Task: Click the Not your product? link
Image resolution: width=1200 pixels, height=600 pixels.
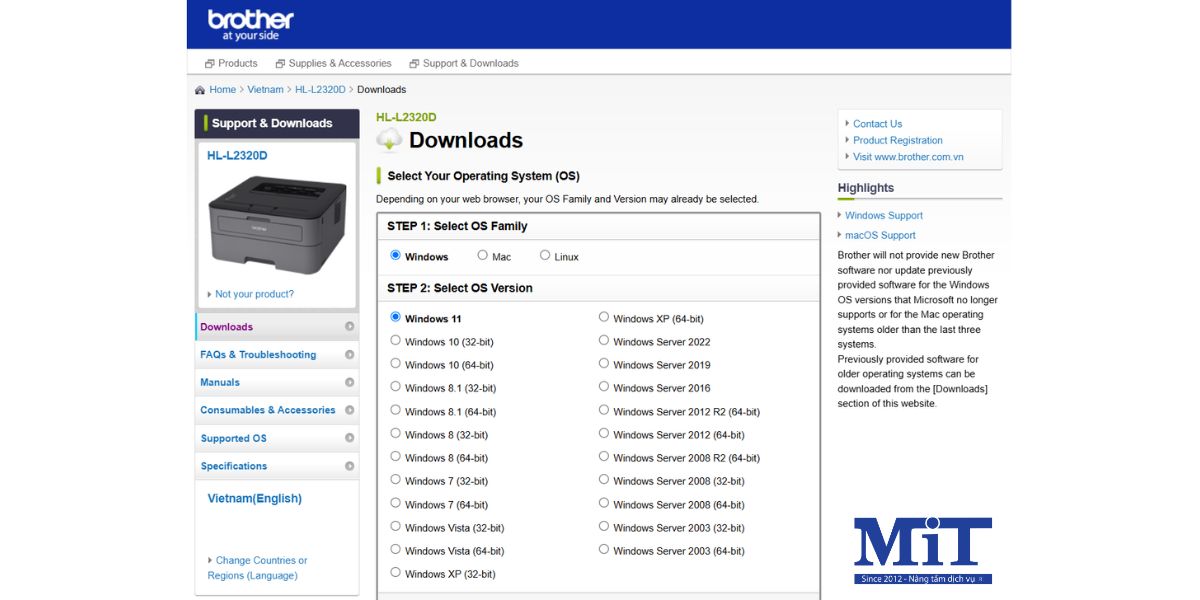Action: click(x=254, y=294)
